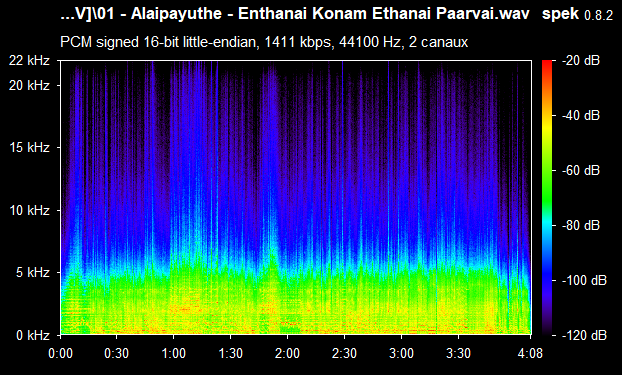Click the 2:00 time axis label
The image size is (622, 375).
[x=288, y=353]
